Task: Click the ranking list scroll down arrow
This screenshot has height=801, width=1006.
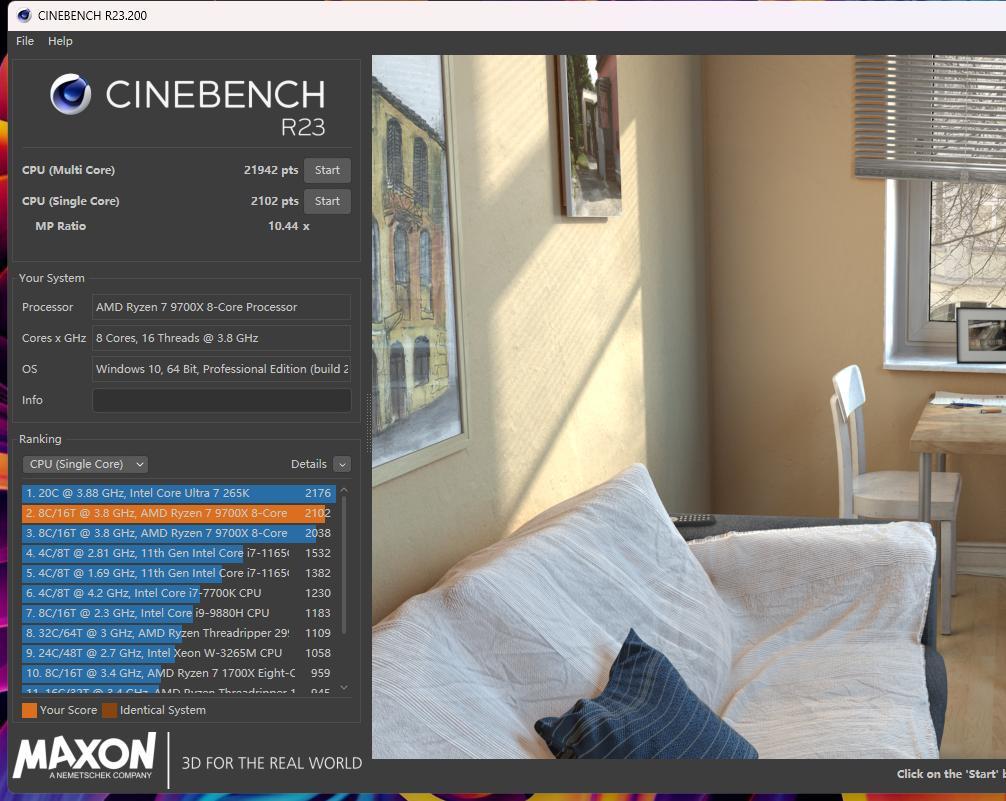Action: (344, 687)
